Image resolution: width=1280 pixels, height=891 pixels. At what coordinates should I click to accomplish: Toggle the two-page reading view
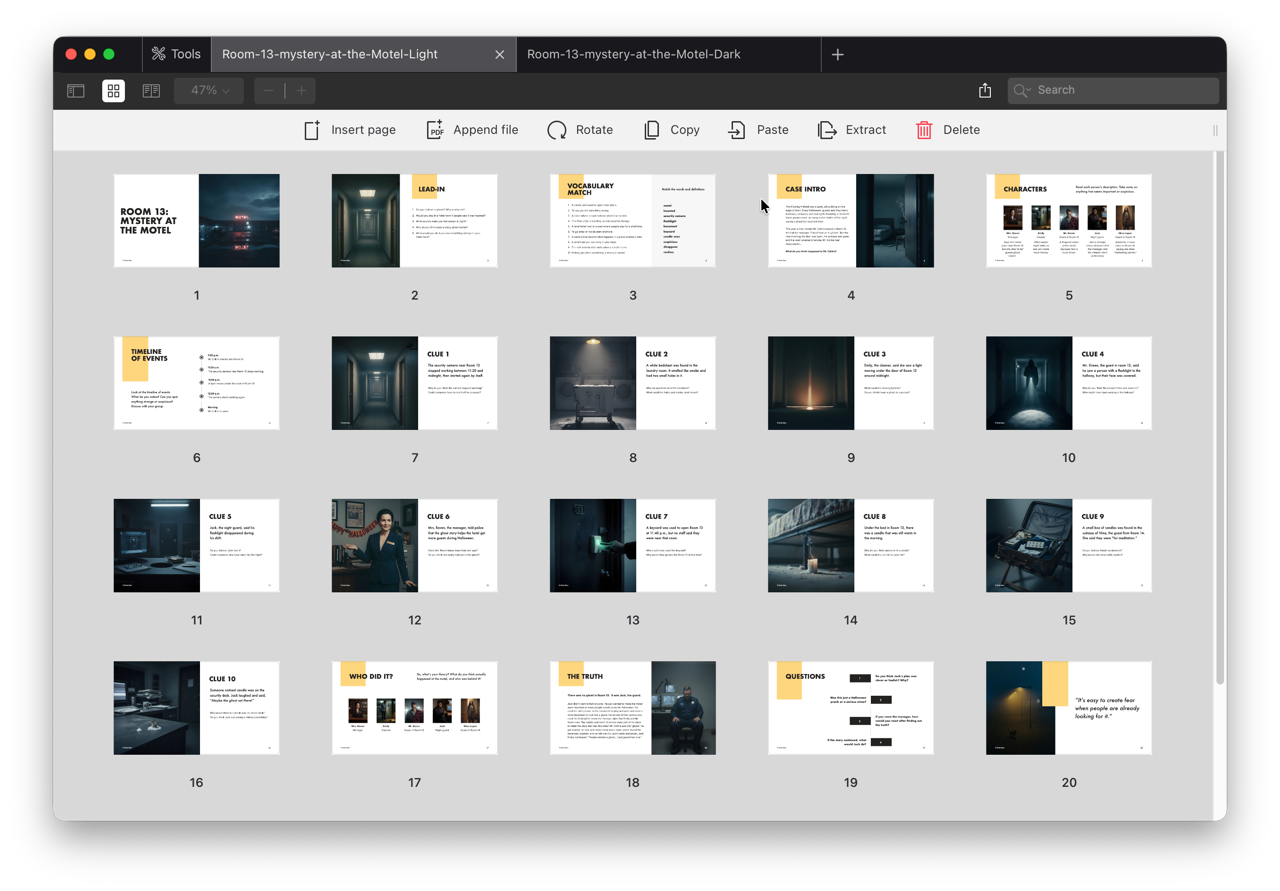151,90
